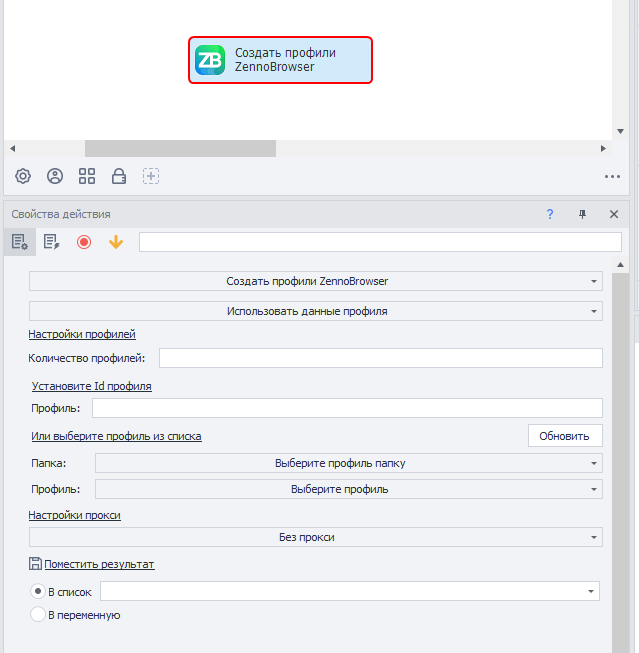Screen dimensions: 639x653
Task: Select the Создать профили ZennoBrowser action block
Action: tap(280, 60)
